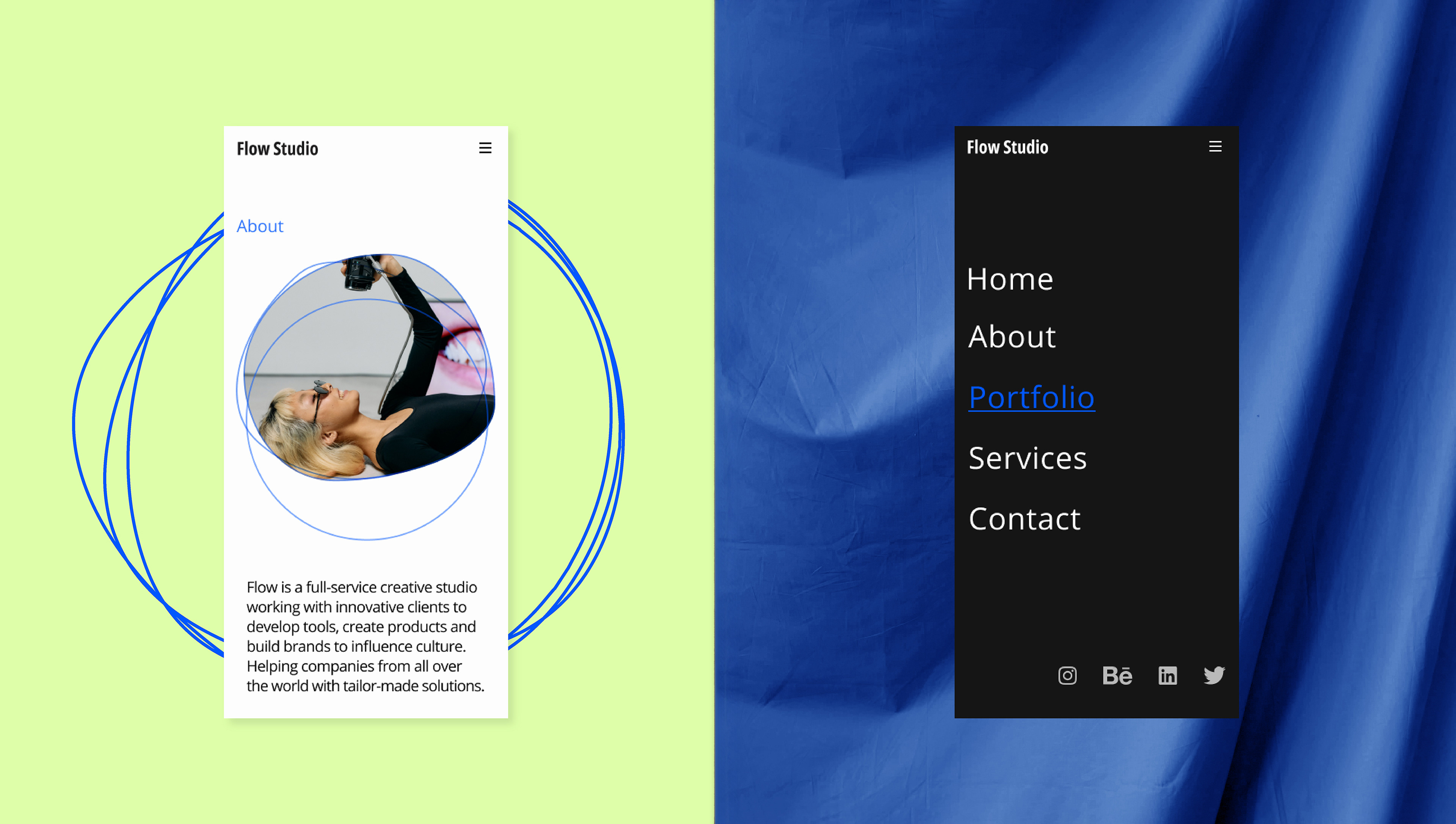This screenshot has width=1456, height=824.
Task: Click Flow Studio logo on white screen
Action: pos(277,149)
